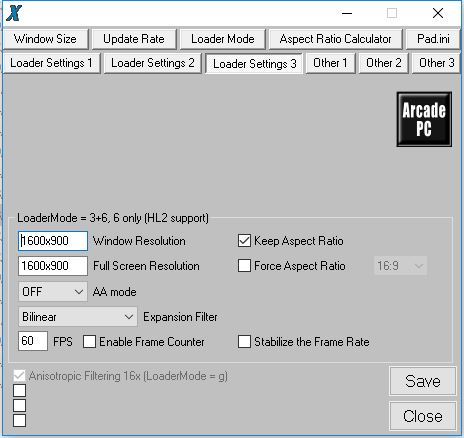
Task: Select the Loader Mode tab
Action: [223, 39]
